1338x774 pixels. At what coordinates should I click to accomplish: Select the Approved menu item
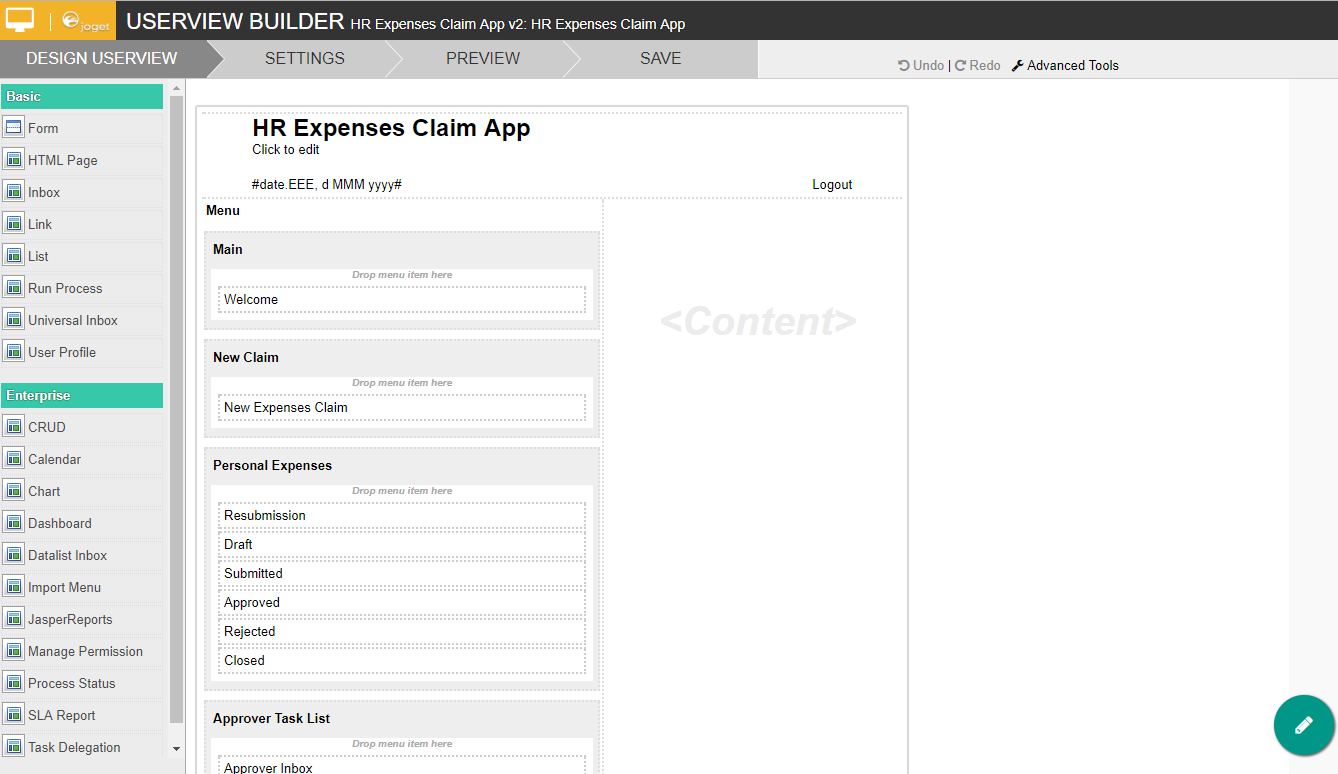[402, 602]
